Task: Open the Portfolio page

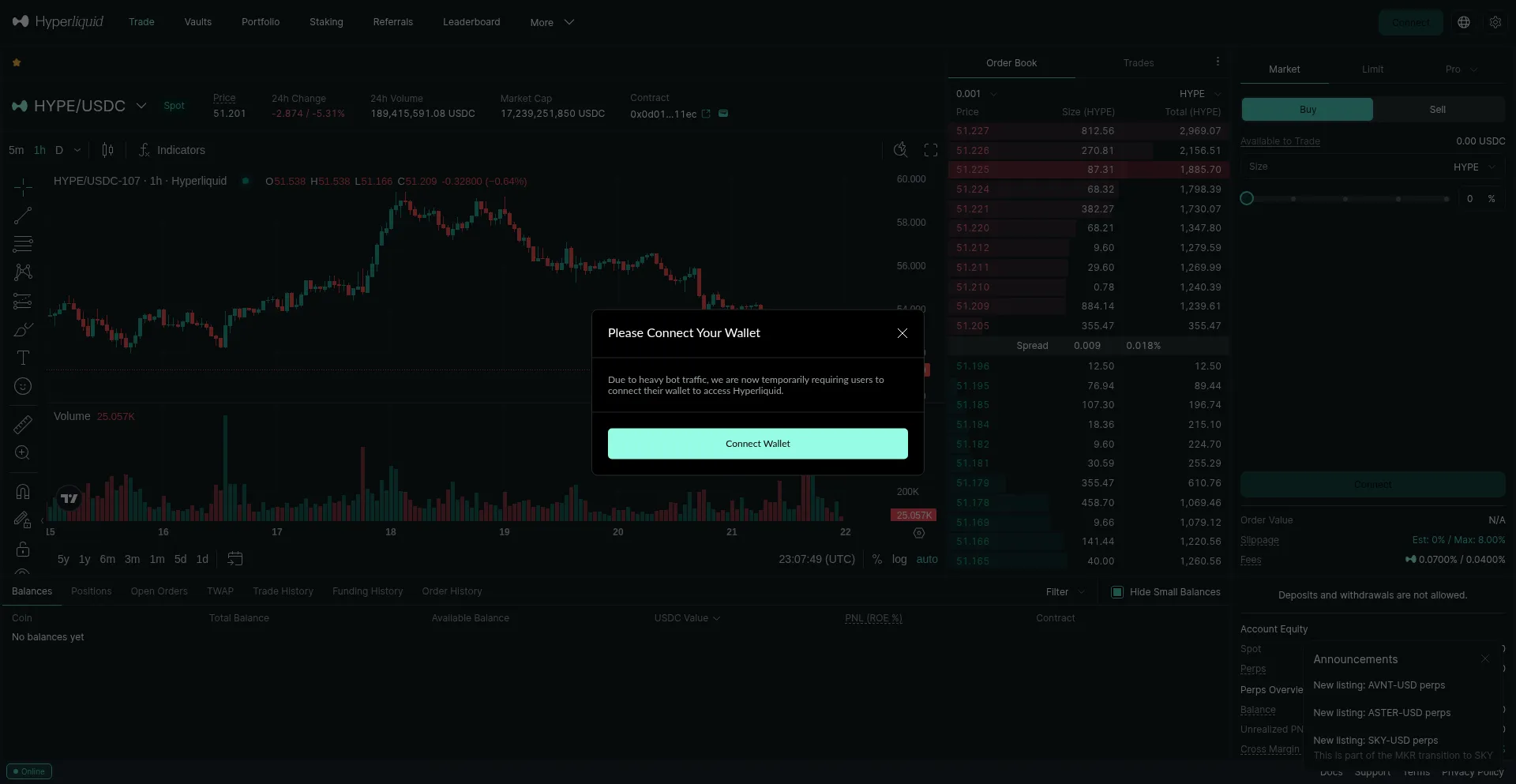Action: point(261,22)
